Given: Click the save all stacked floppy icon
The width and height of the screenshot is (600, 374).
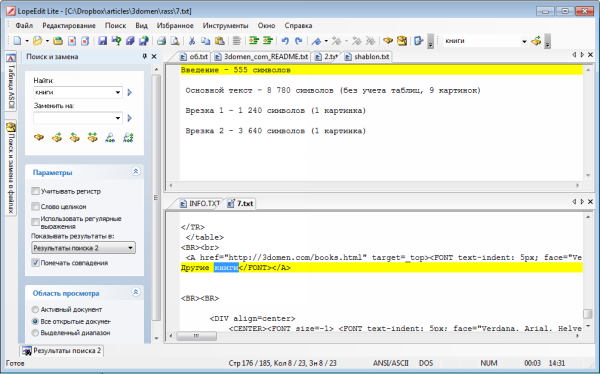Looking at the screenshot, I should point(130,41).
